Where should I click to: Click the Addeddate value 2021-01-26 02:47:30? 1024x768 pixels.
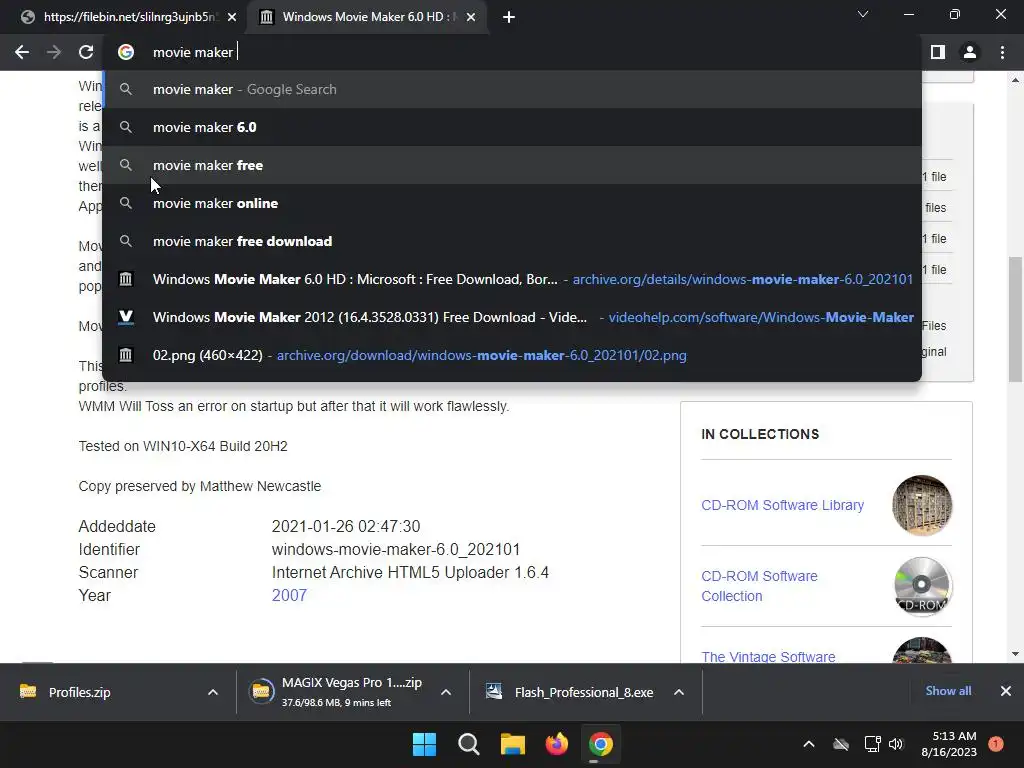[x=346, y=526]
